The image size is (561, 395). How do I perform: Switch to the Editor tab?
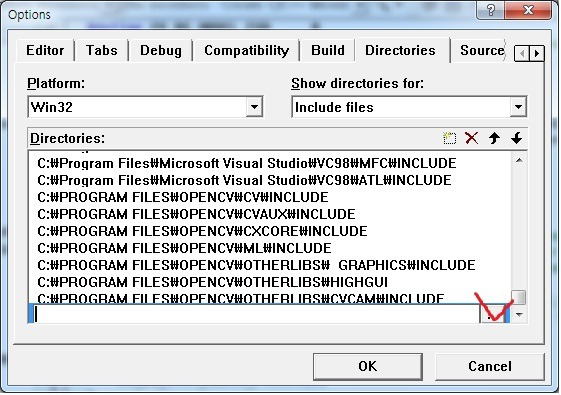[x=45, y=50]
